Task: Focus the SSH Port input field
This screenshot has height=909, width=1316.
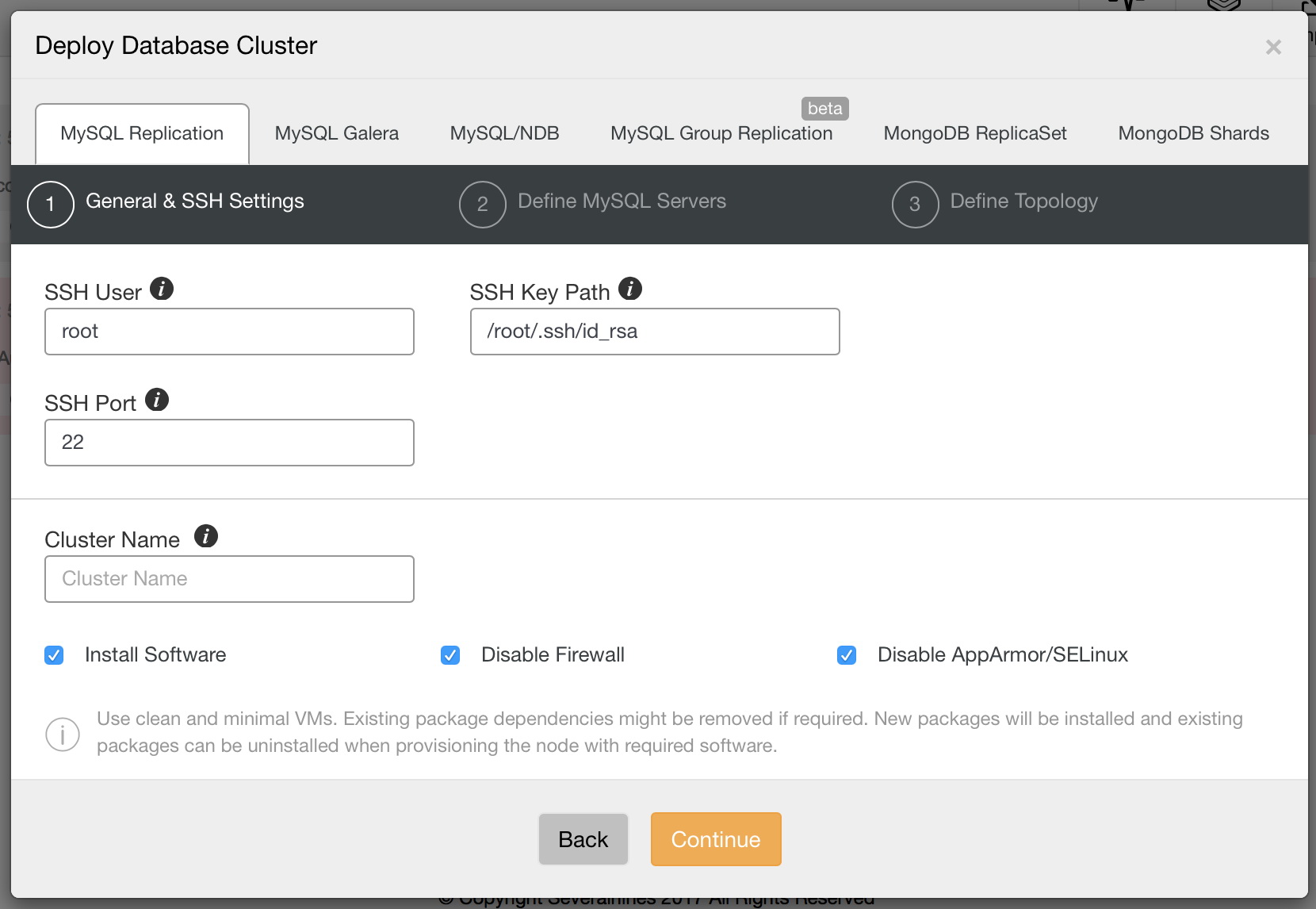Action: pos(229,443)
